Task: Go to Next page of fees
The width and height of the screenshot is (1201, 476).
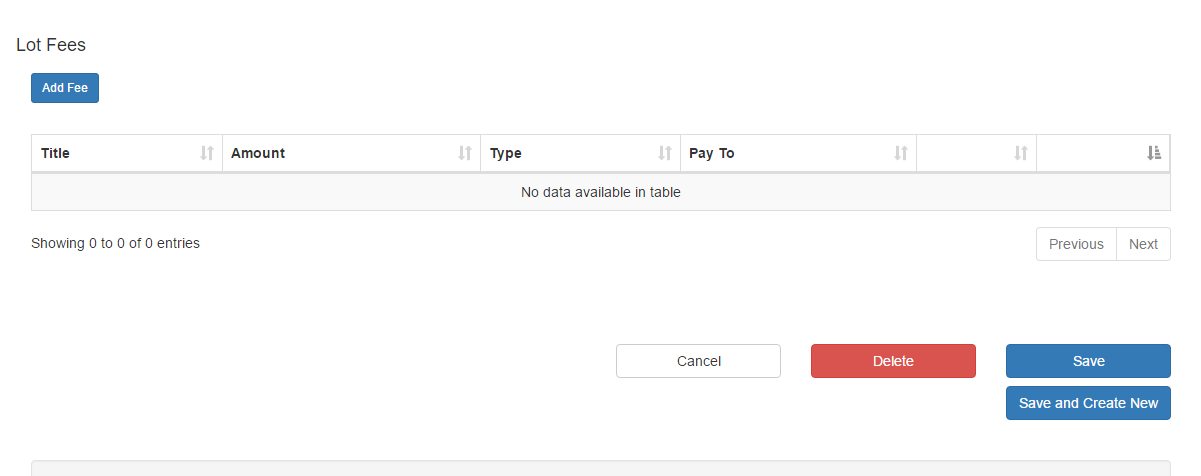Action: click(x=1143, y=244)
